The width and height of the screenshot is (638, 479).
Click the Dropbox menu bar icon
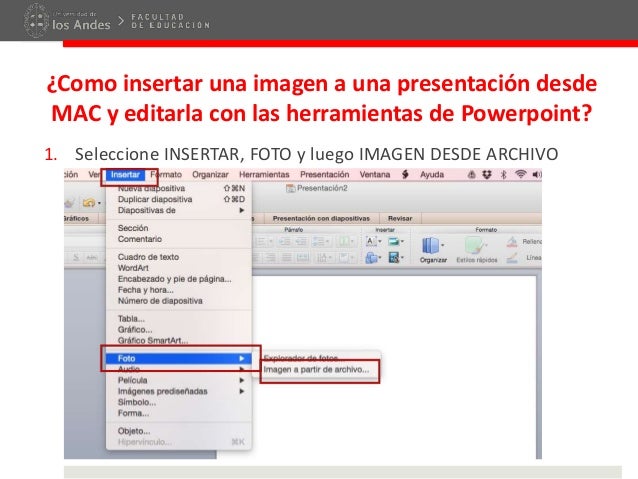(487, 175)
